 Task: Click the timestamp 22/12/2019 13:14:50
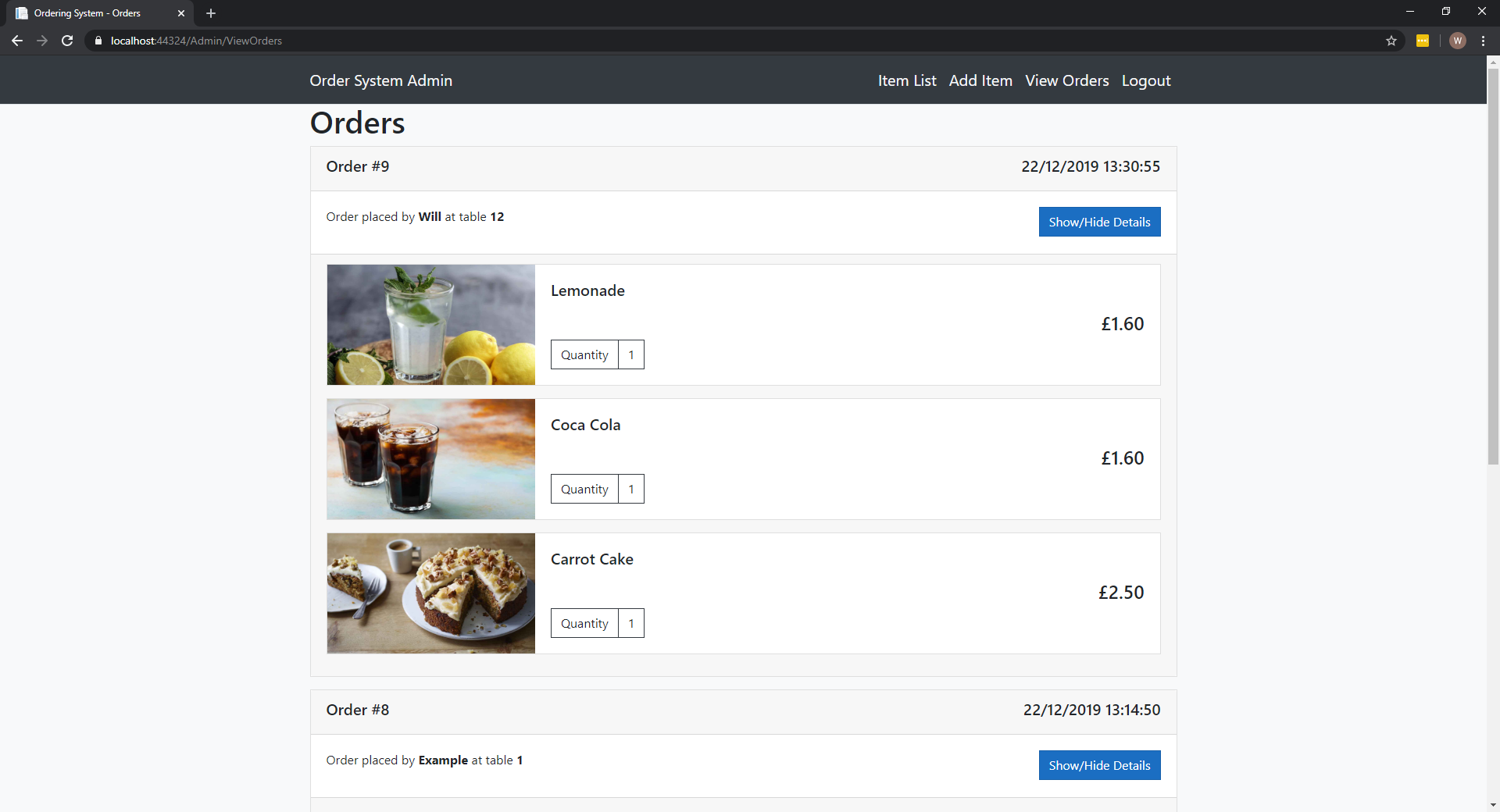1091,710
